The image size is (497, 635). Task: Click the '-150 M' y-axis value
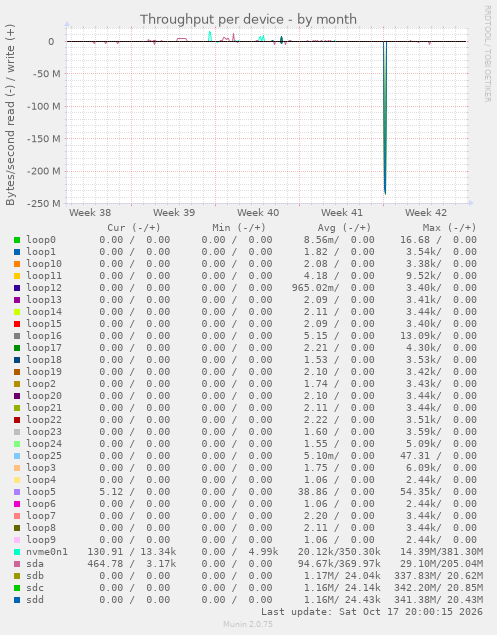click(x=43, y=139)
